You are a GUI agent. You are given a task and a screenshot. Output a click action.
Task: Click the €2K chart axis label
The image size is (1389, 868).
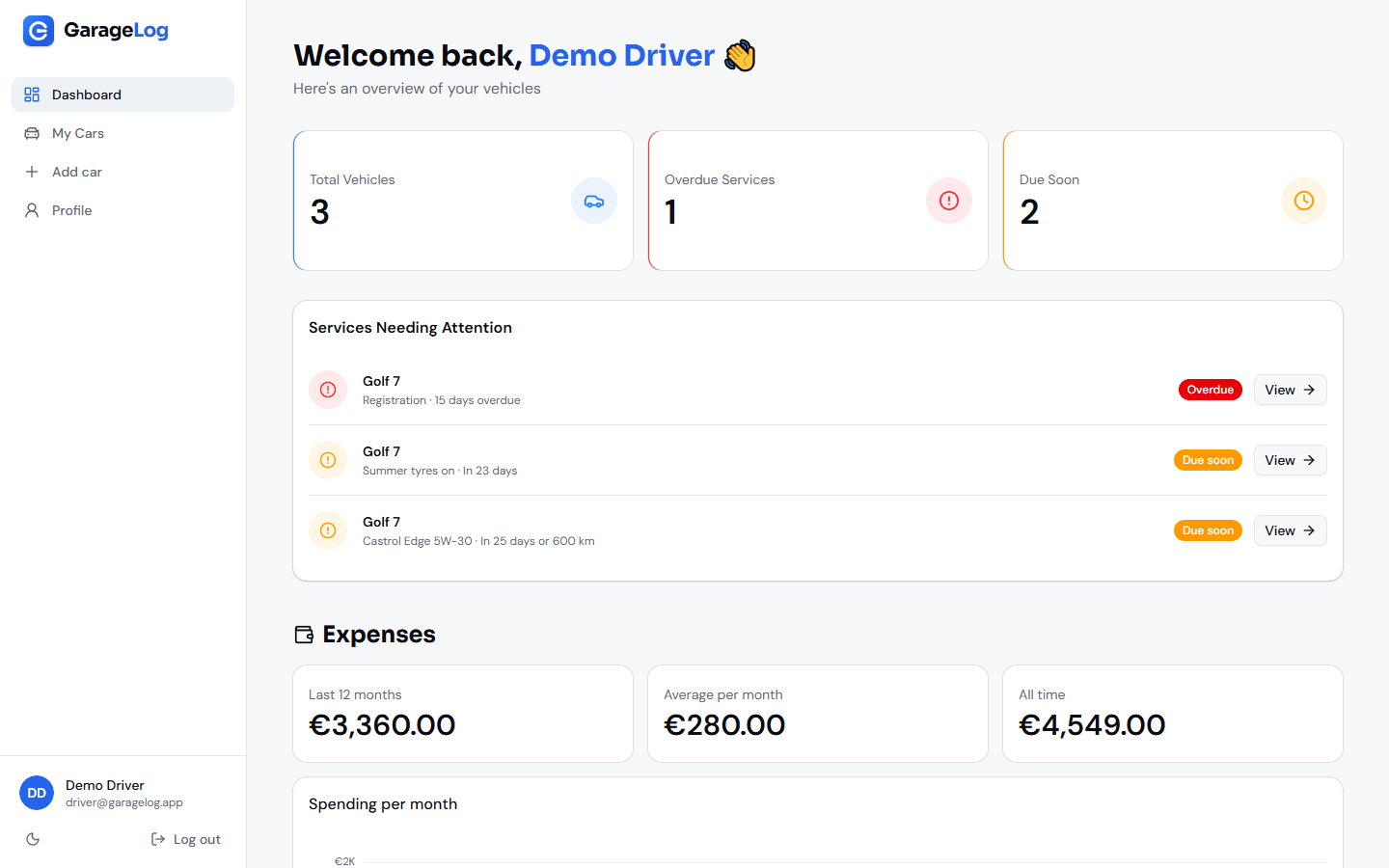[344, 861]
